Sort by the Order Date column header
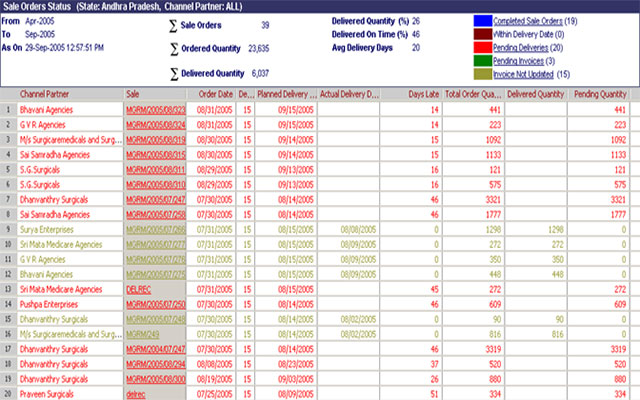This screenshot has height=400, width=640. (211, 94)
